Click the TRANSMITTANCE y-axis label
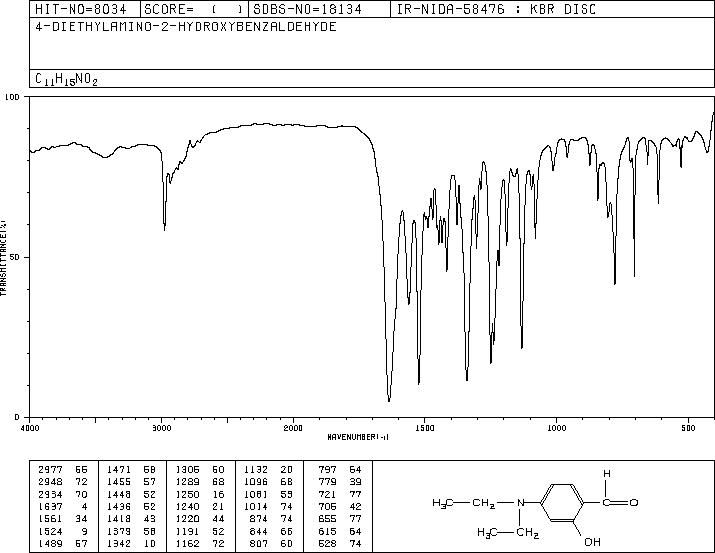This screenshot has width=715, height=553. click(x=3, y=258)
